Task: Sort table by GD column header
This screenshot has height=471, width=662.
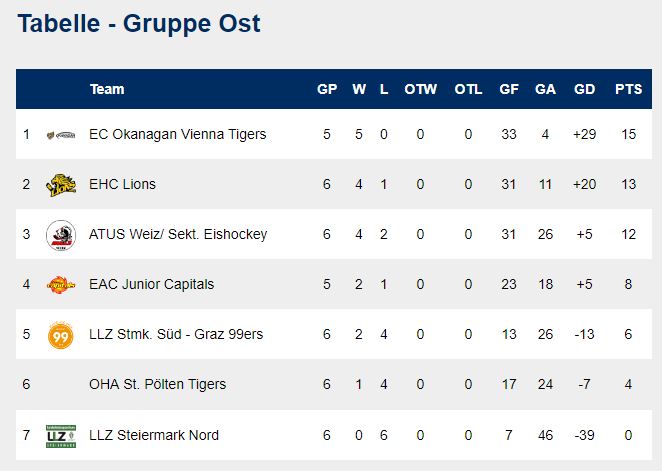Action: pyautogui.click(x=584, y=89)
